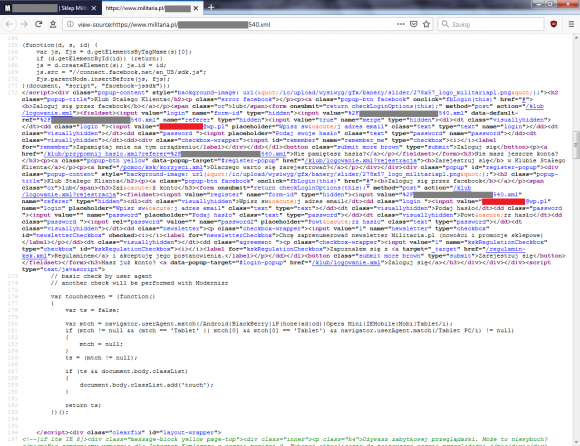Viewport: 580px width, 446px height.
Task: Open the Firefox hamburger menu
Action: 571,24
